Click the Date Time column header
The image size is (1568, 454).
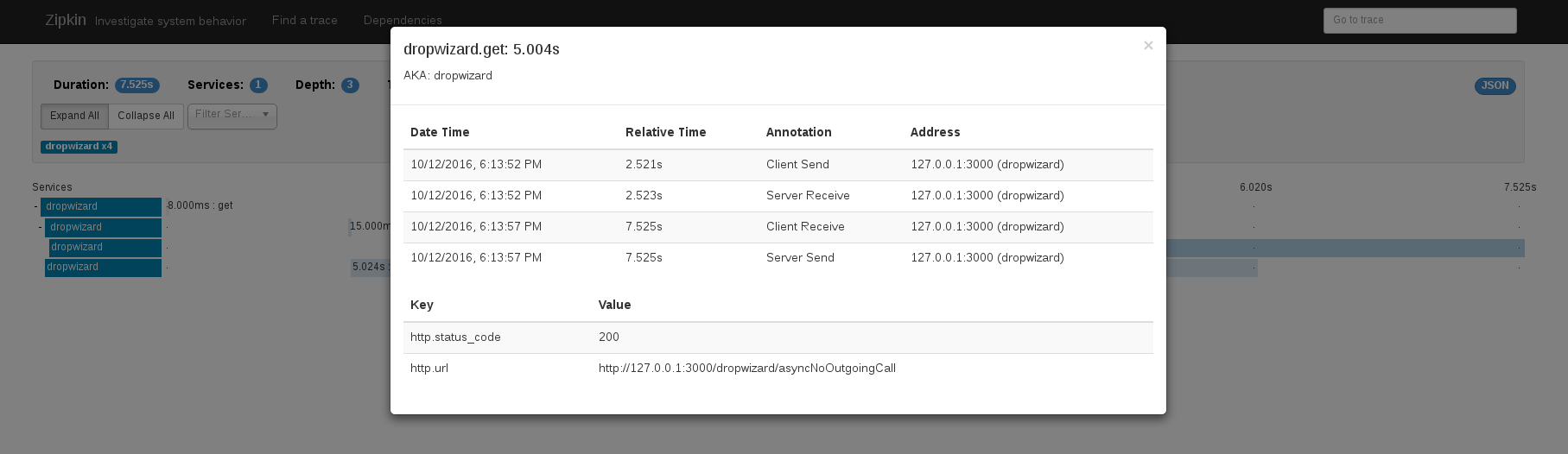coord(440,132)
